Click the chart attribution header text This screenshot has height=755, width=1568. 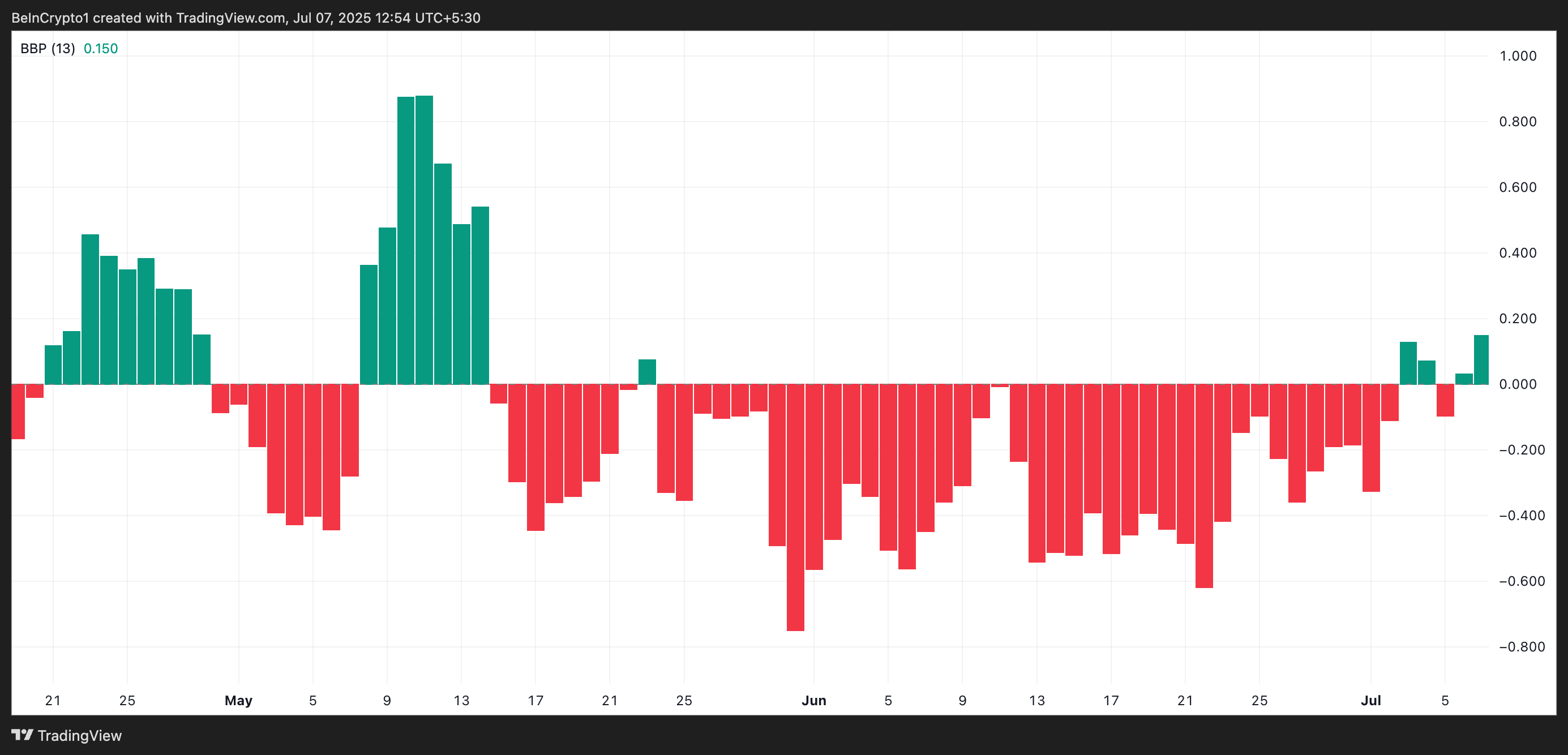click(246, 18)
